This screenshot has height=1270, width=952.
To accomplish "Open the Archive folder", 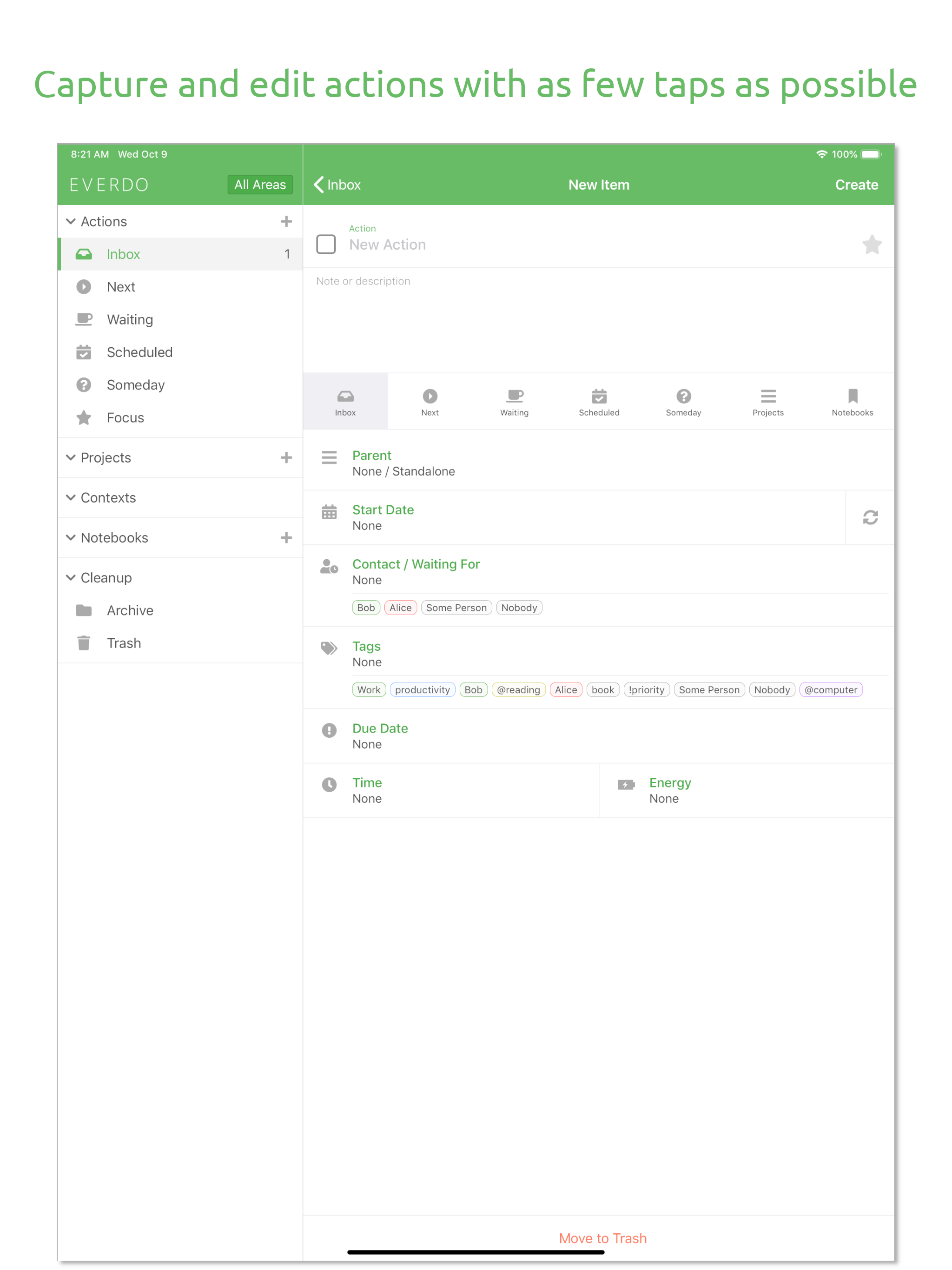I will (x=180, y=610).
